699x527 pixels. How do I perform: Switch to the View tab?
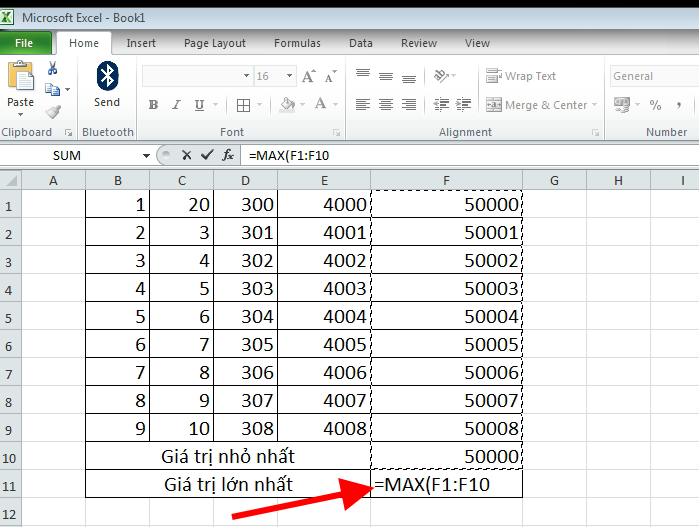477,43
